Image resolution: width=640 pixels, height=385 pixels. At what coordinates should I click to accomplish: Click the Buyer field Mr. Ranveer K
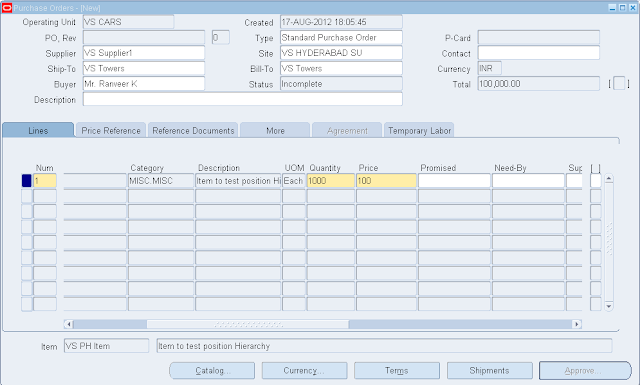point(144,84)
